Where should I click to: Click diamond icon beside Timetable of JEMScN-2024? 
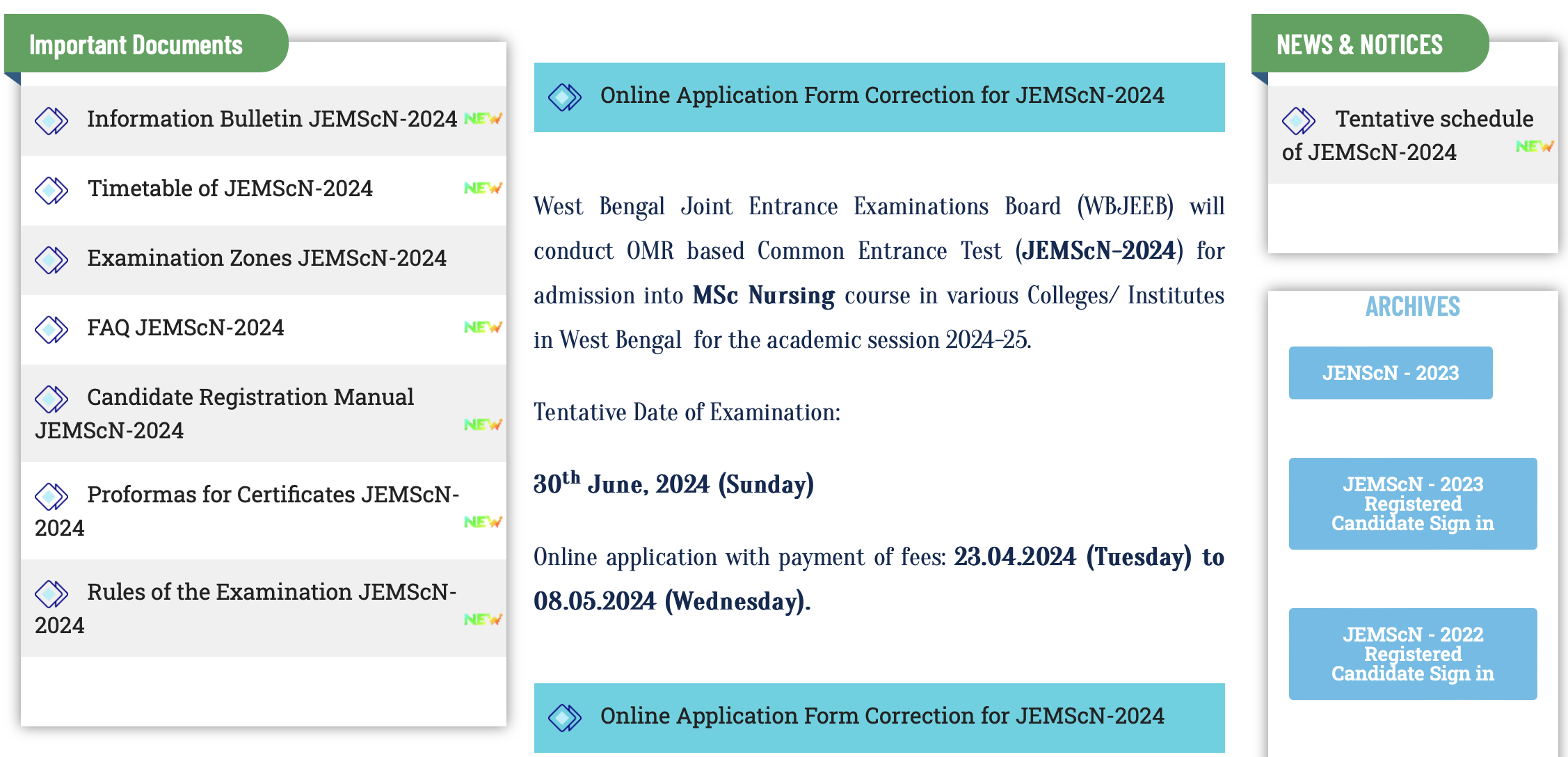[51, 191]
